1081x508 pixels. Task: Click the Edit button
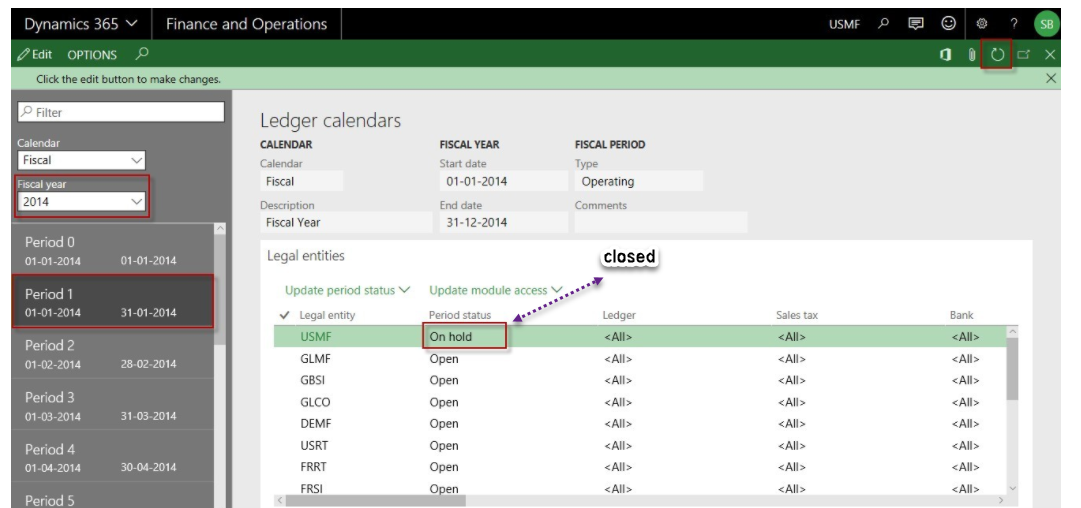point(35,54)
